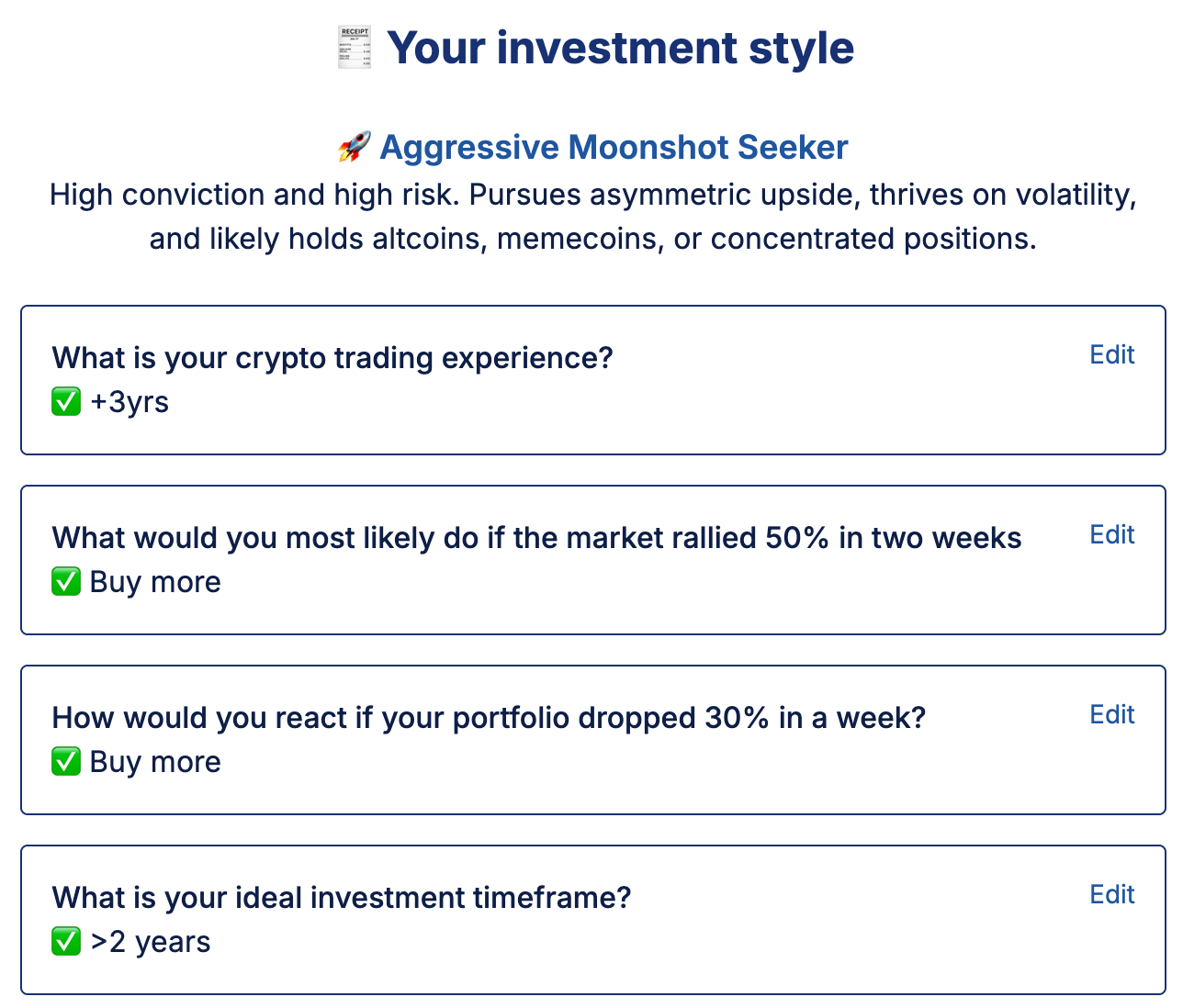Click the portfolio dropped 30% question text

tap(489, 718)
